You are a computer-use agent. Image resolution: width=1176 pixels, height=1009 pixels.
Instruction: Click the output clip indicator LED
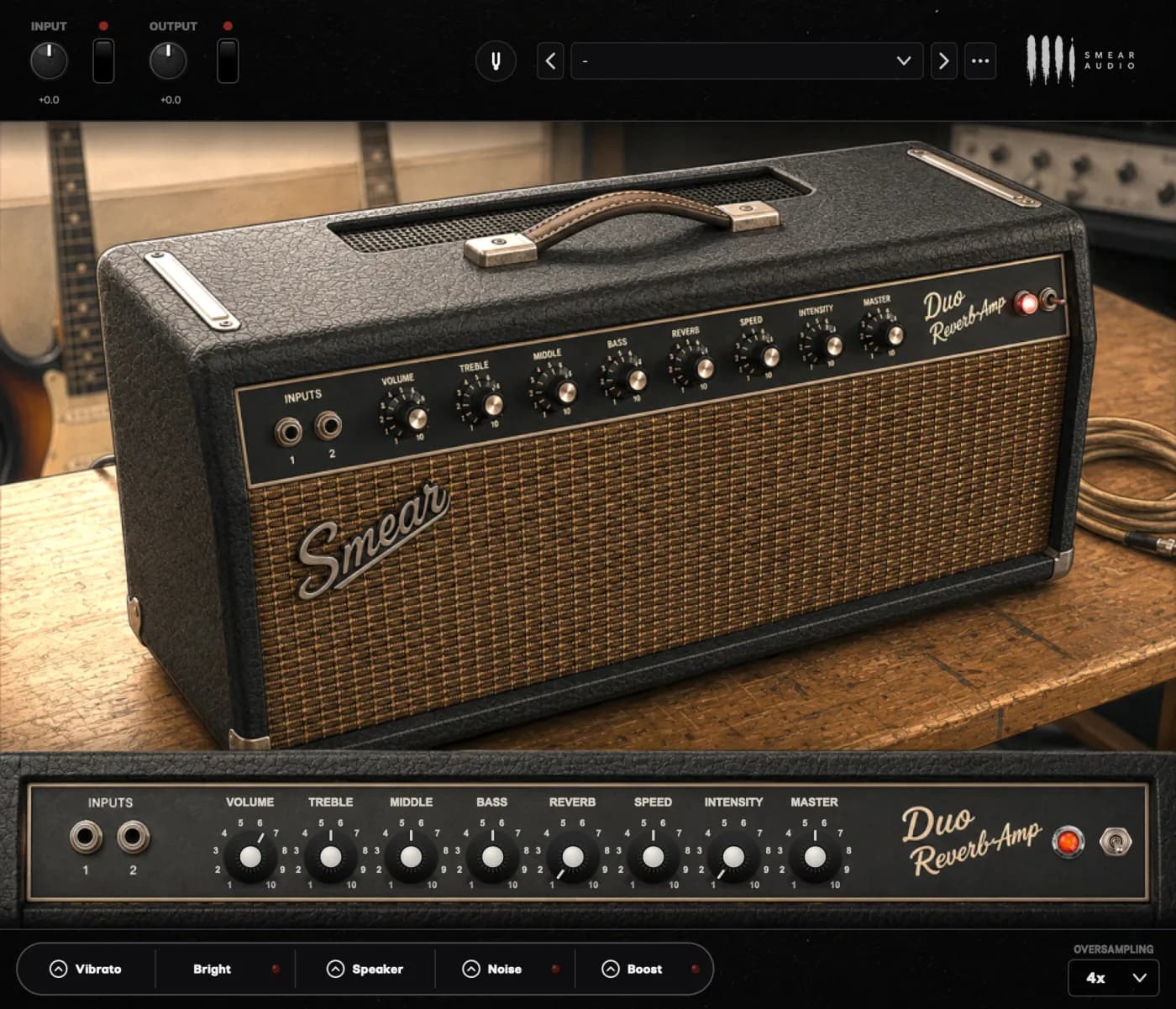tap(228, 26)
